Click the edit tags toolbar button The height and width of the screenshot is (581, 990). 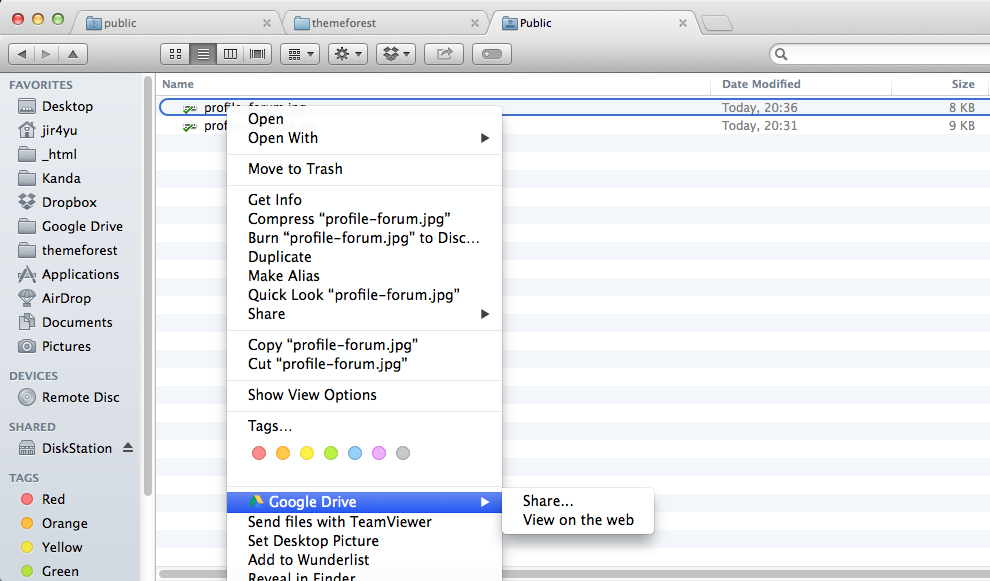(492, 54)
